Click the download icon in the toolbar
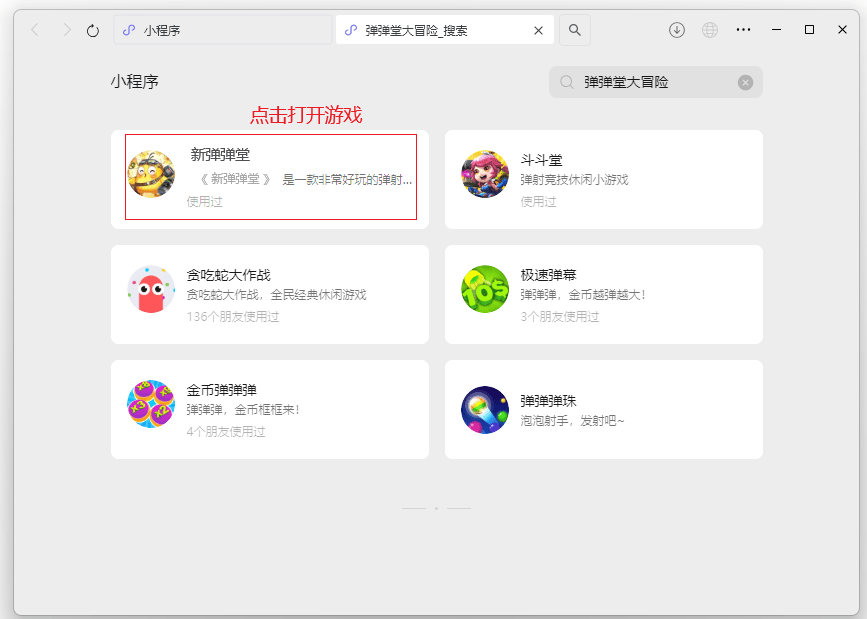The image size is (867, 619). (x=676, y=30)
